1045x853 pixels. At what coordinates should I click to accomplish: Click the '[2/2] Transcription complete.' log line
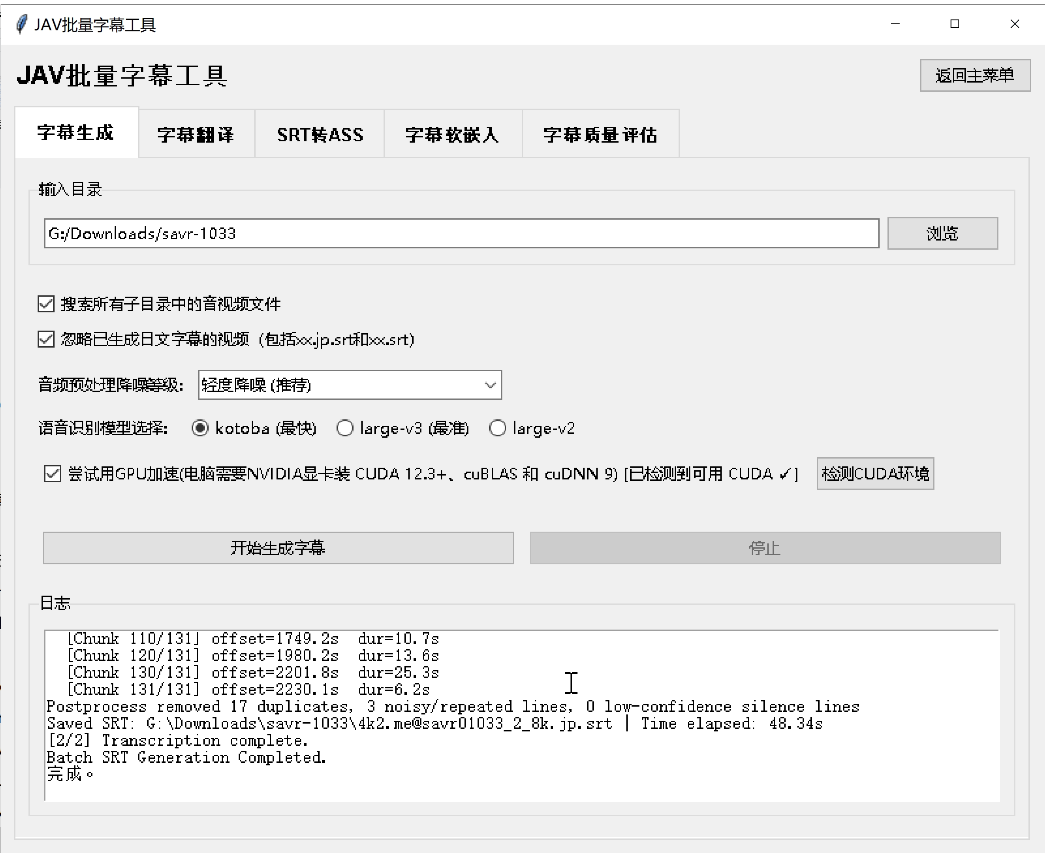coord(178,740)
